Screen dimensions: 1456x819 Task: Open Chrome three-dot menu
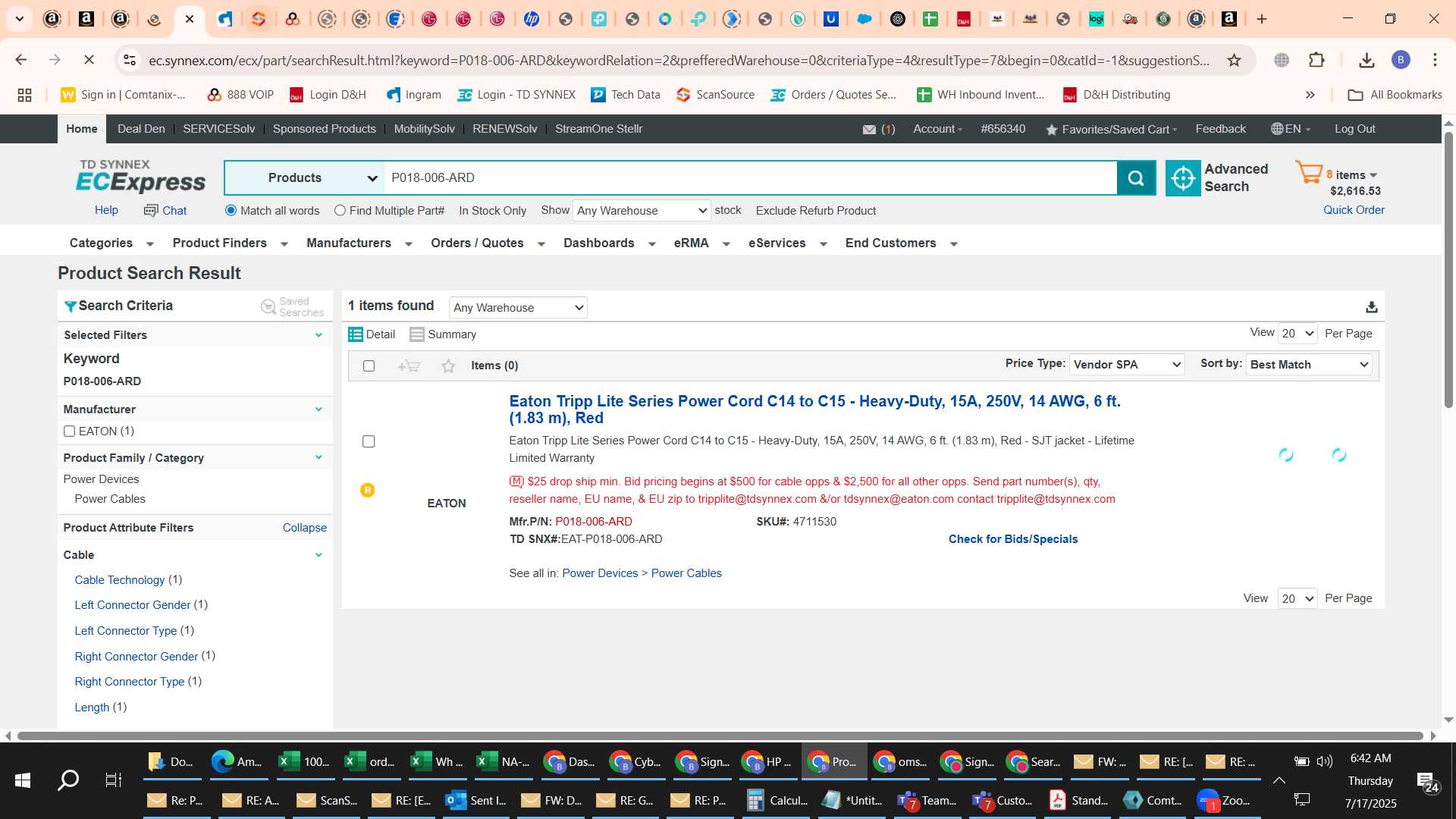tap(1435, 60)
